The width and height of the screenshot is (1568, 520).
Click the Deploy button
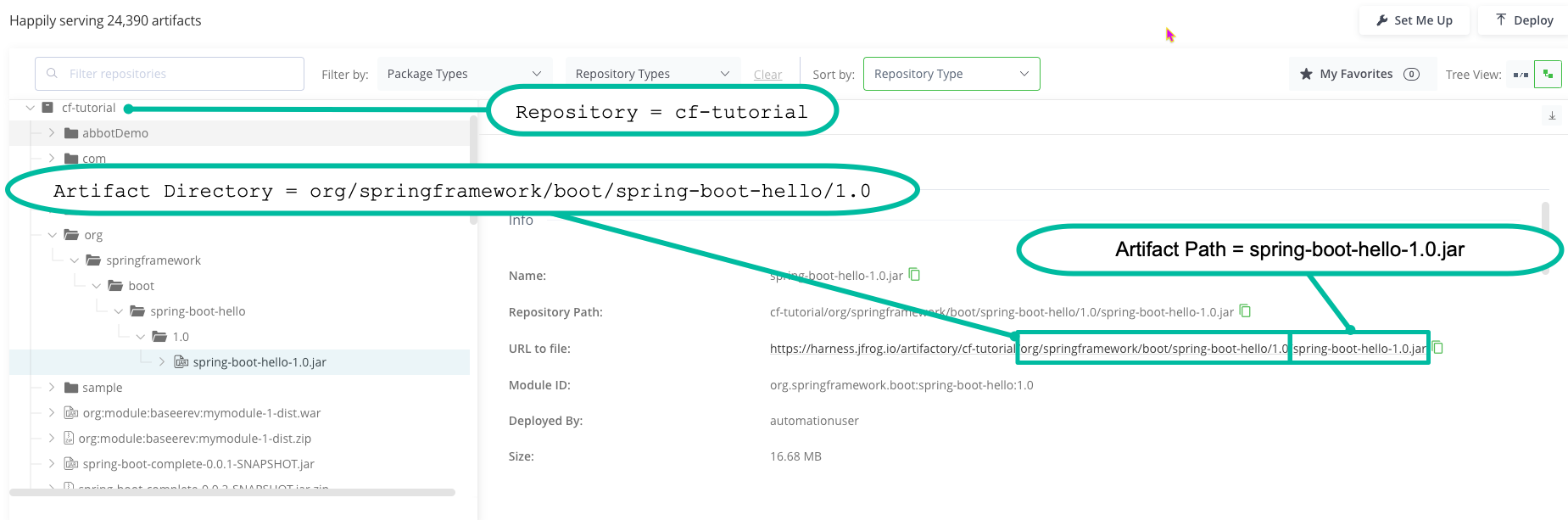coord(1524,20)
